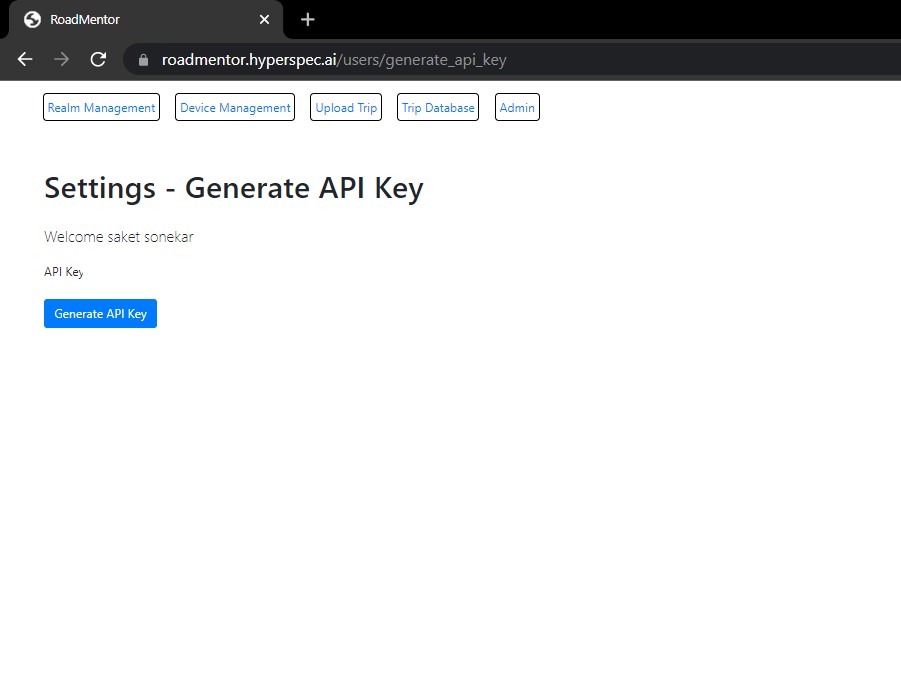This screenshot has height=690, width=901.
Task: Click the 'Welcome saket sonekar' text
Action: (119, 237)
